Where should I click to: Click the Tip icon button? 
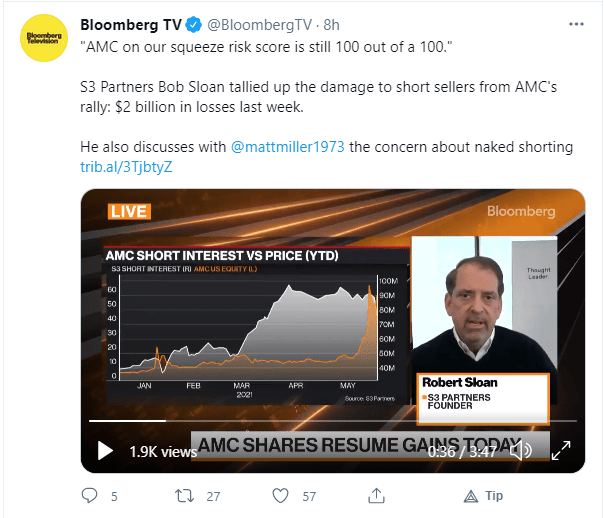click(483, 496)
